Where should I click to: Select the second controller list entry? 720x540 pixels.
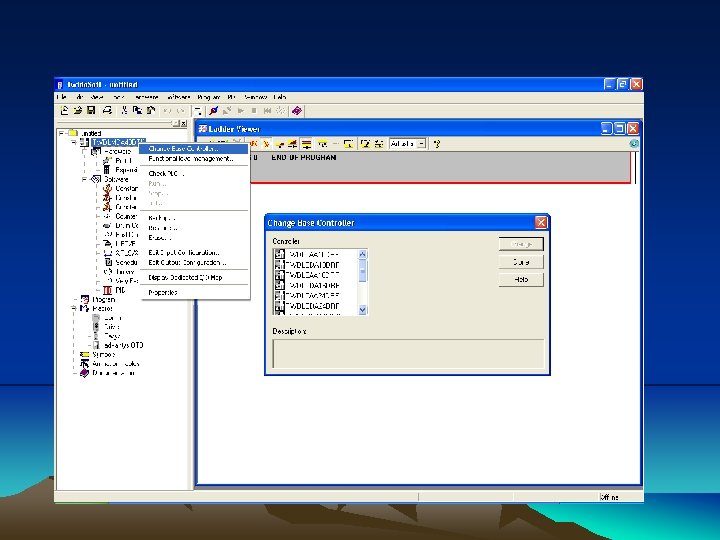click(x=315, y=265)
